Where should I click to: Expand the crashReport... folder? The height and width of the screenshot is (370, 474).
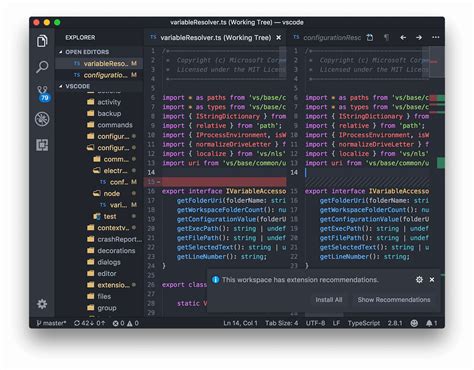tap(114, 239)
